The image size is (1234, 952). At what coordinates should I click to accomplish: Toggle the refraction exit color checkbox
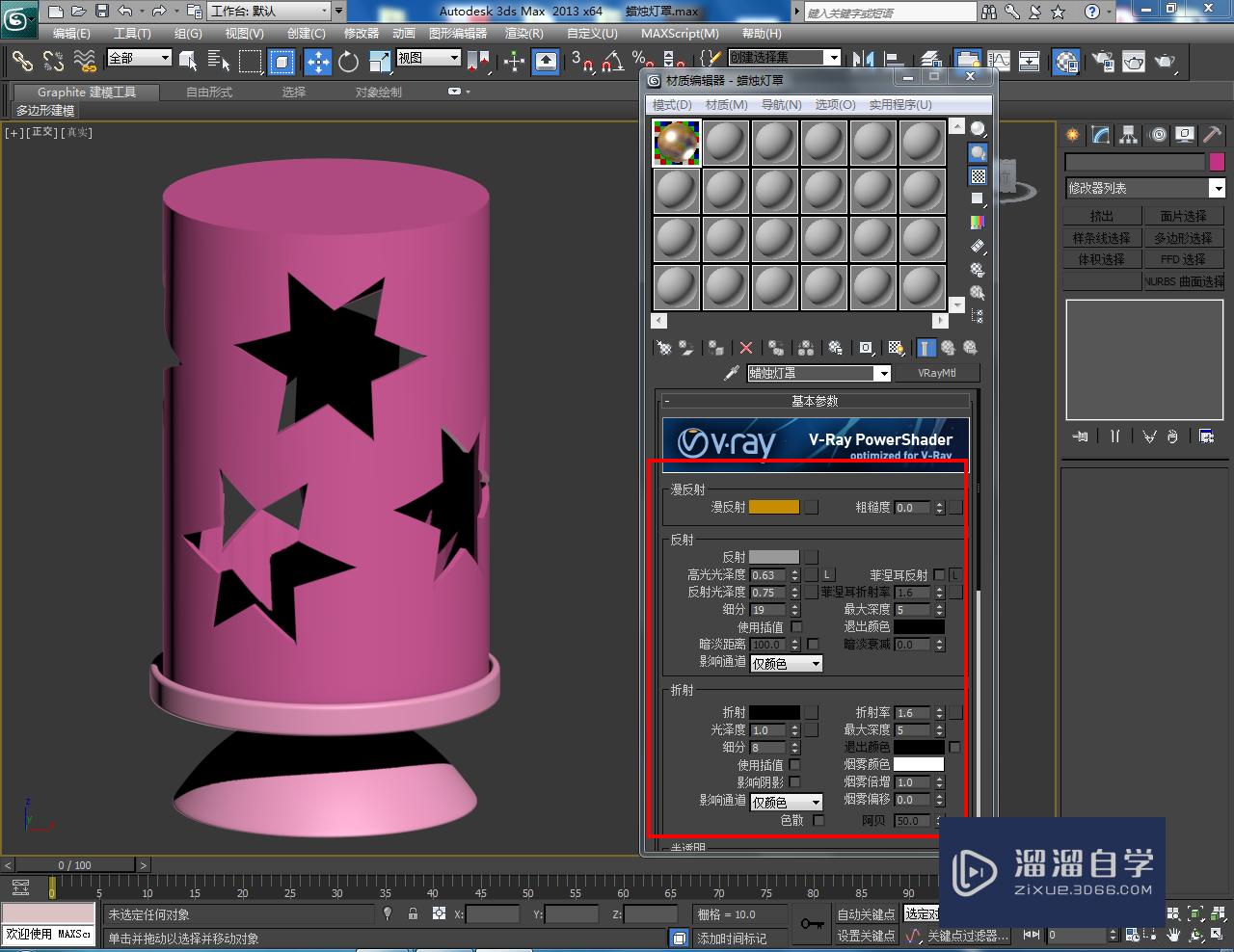click(954, 748)
